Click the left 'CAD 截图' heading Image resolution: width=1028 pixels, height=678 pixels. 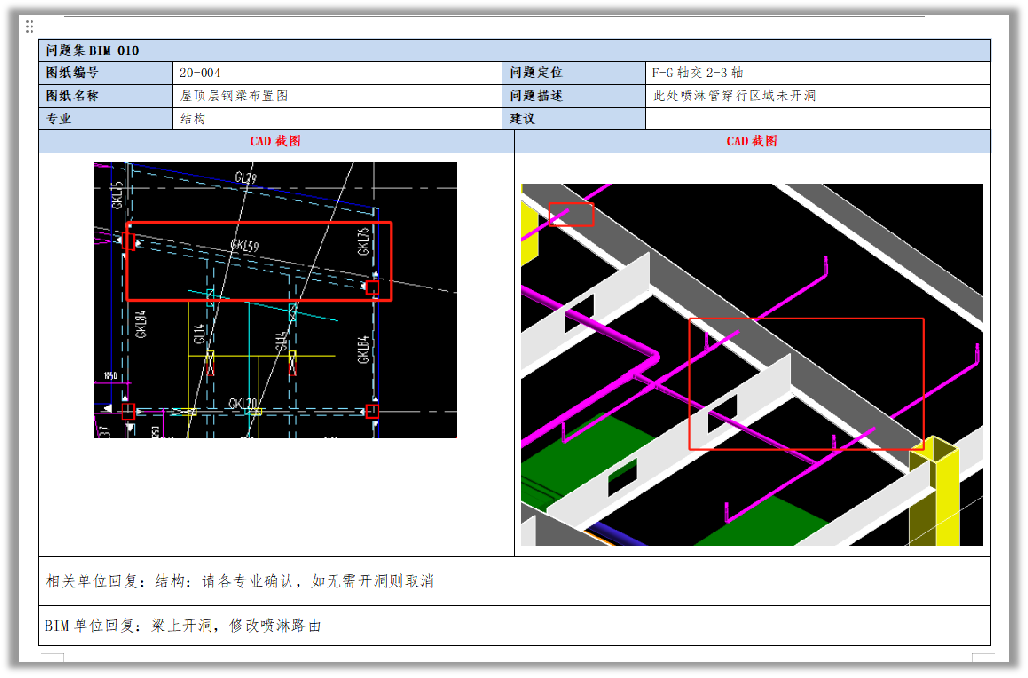click(275, 141)
